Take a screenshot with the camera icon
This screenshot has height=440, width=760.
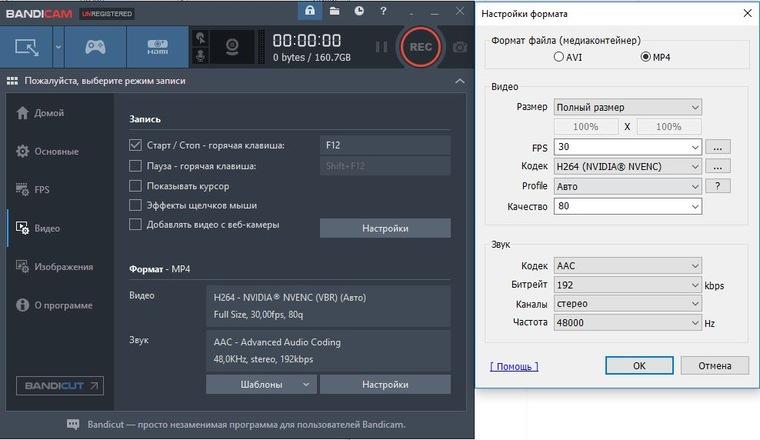click(x=459, y=47)
